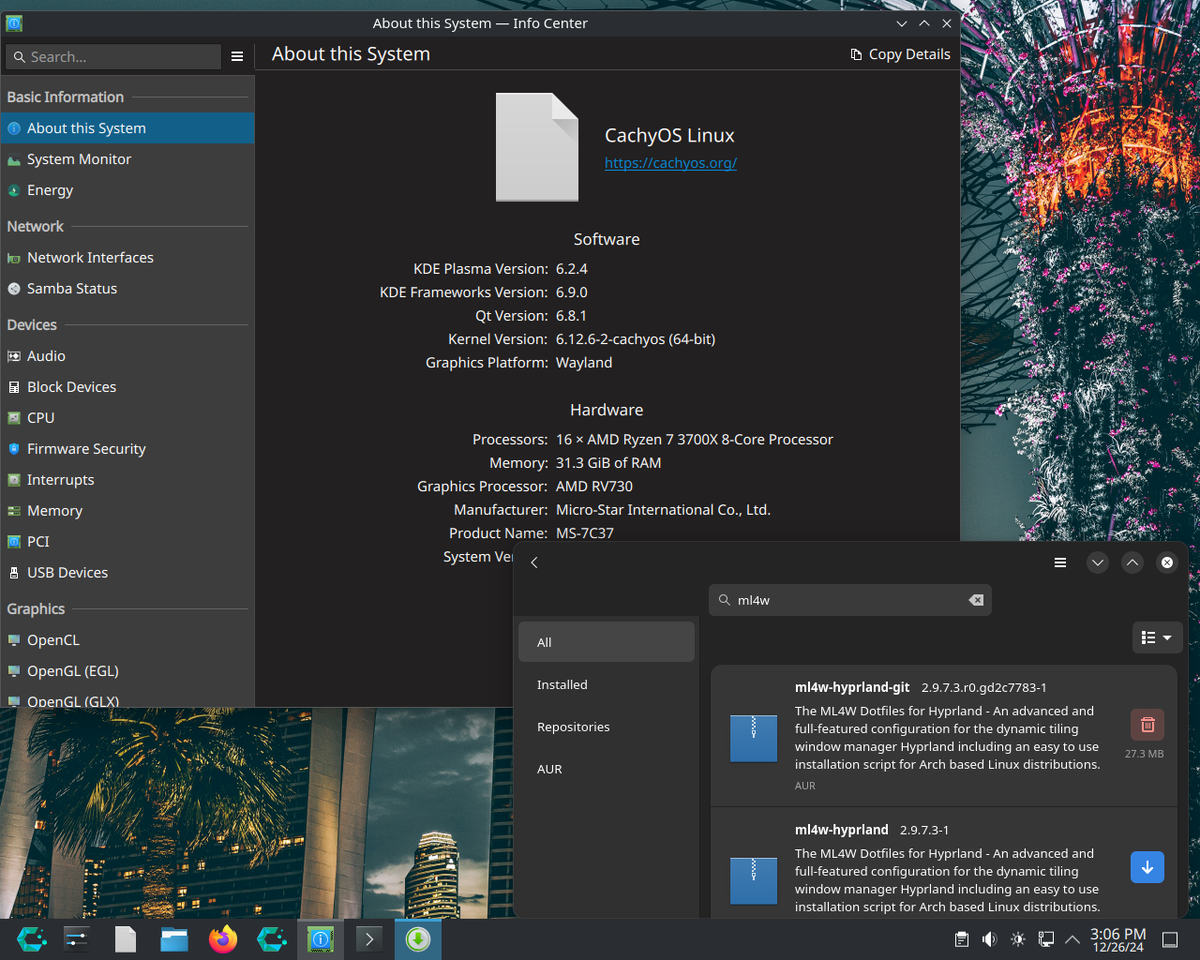The height and width of the screenshot is (960, 1200).
Task: Click the ml4w-hyprland package name
Action: tap(841, 830)
